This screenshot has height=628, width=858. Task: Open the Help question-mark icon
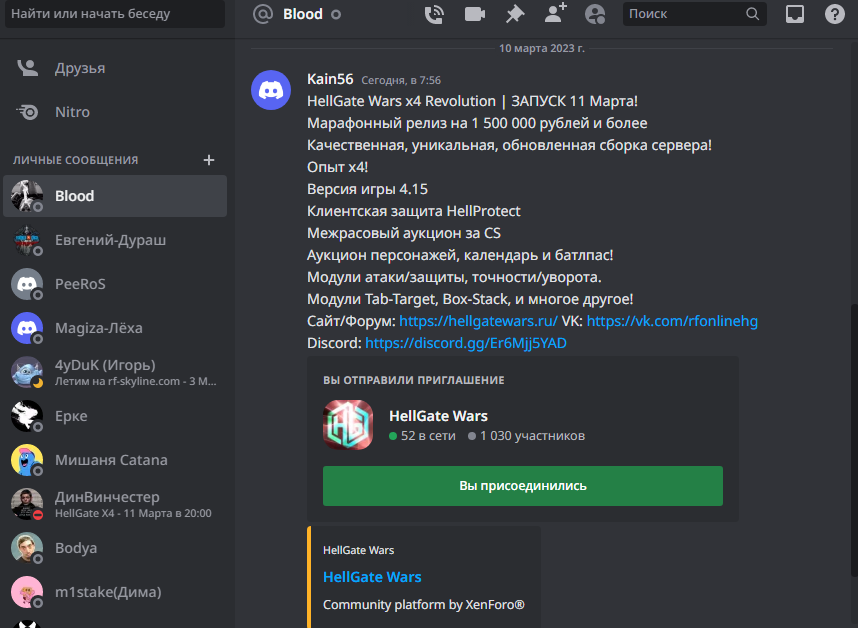point(834,14)
